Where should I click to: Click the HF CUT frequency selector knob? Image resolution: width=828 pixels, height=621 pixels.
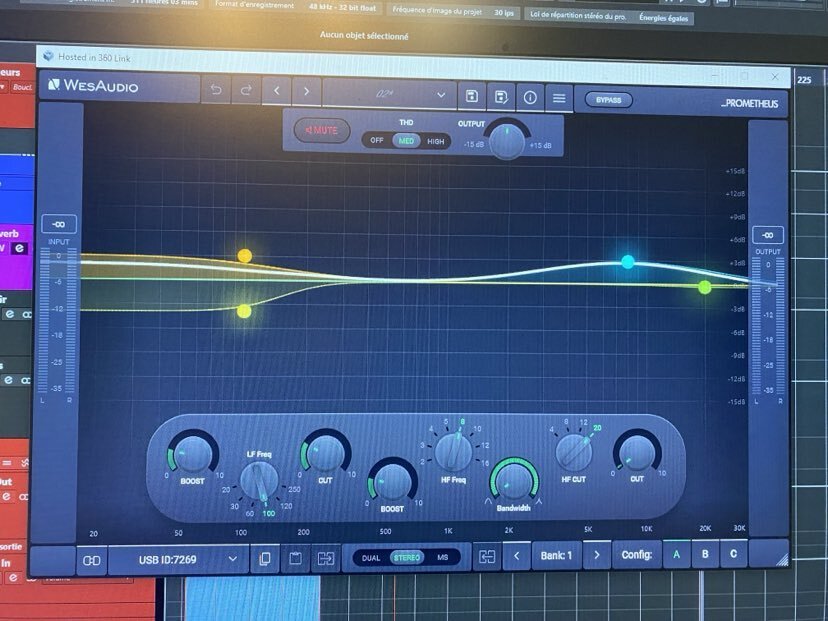[573, 453]
